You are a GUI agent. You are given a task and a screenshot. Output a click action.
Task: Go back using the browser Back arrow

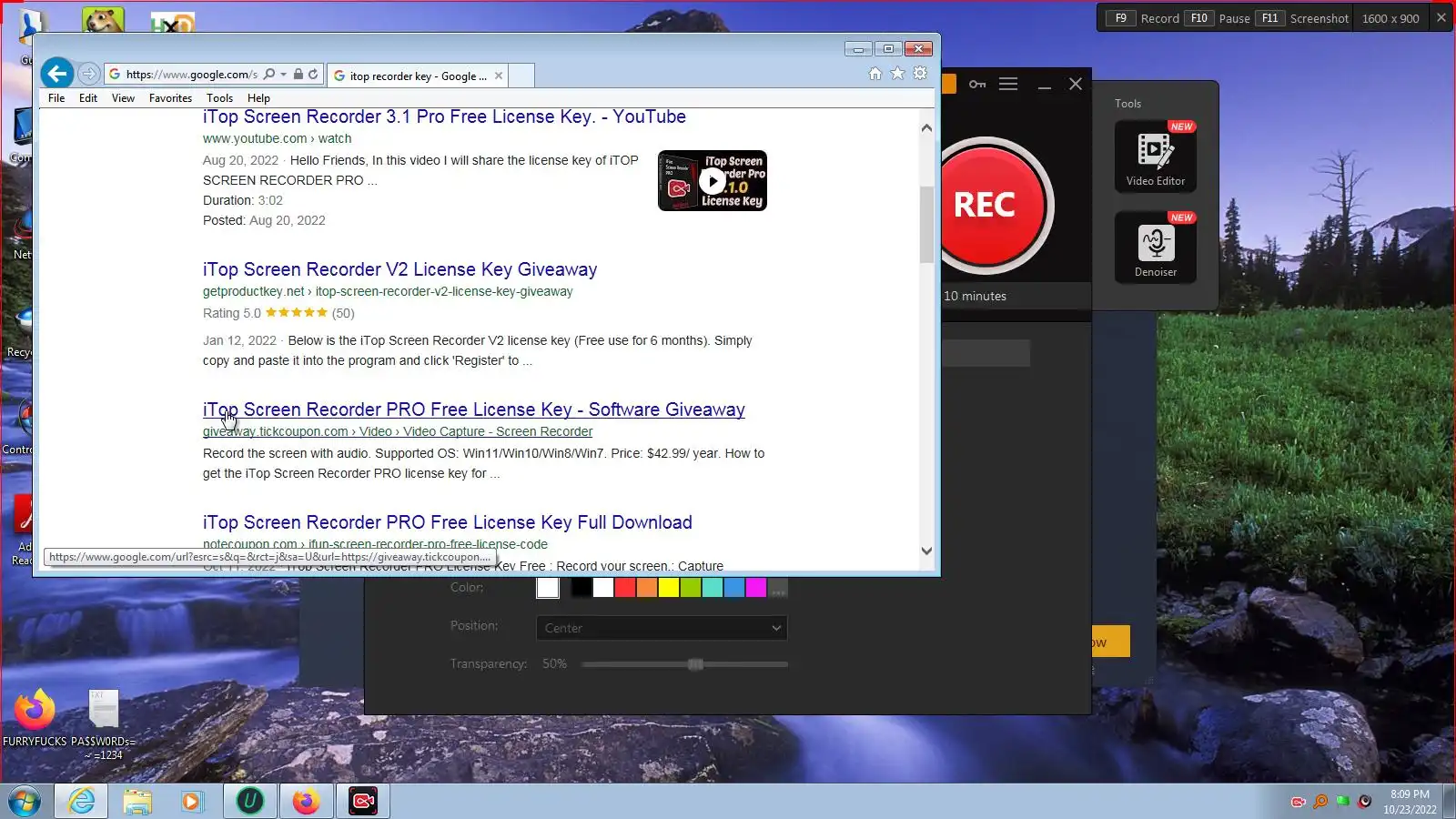click(56, 74)
